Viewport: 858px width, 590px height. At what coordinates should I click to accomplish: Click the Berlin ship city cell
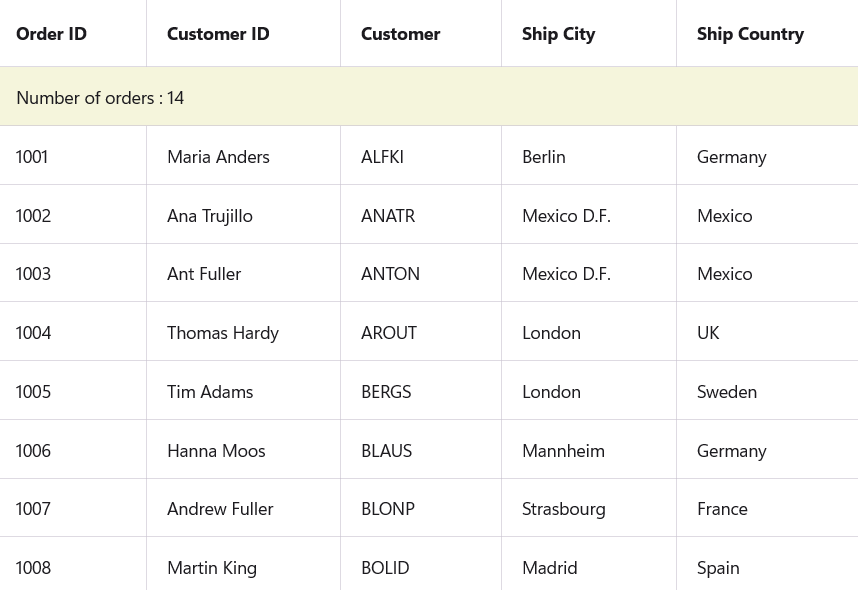[x=544, y=157]
